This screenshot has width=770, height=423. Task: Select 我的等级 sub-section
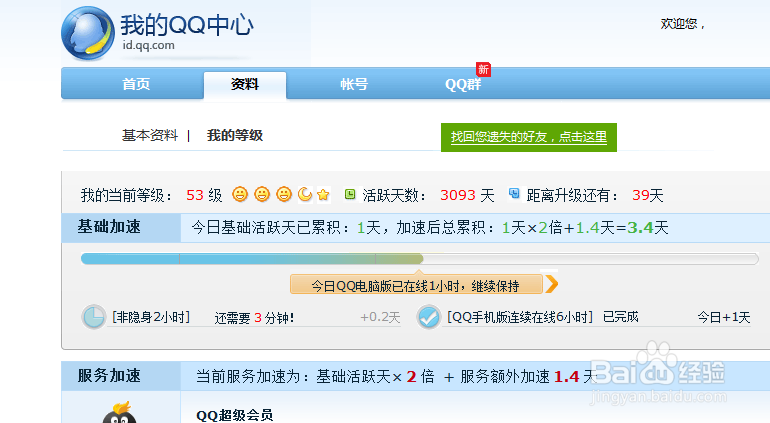click(235, 135)
